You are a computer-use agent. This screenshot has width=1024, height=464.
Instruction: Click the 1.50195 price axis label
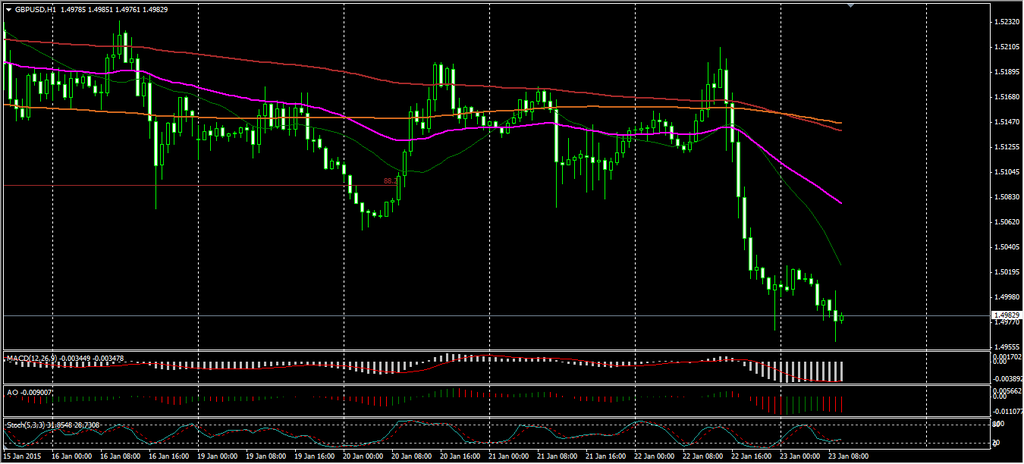(x=1006, y=272)
